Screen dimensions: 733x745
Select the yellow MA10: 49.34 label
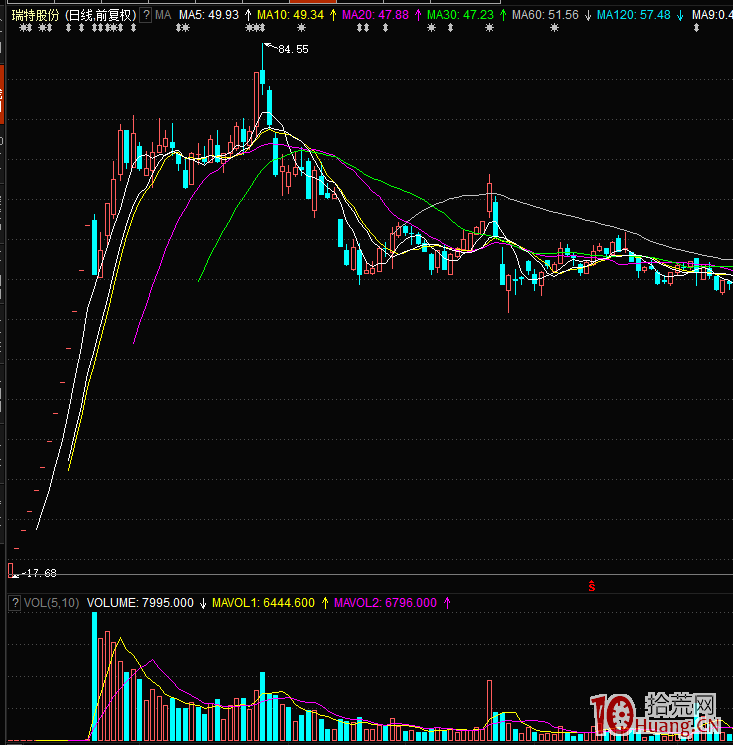[290, 15]
